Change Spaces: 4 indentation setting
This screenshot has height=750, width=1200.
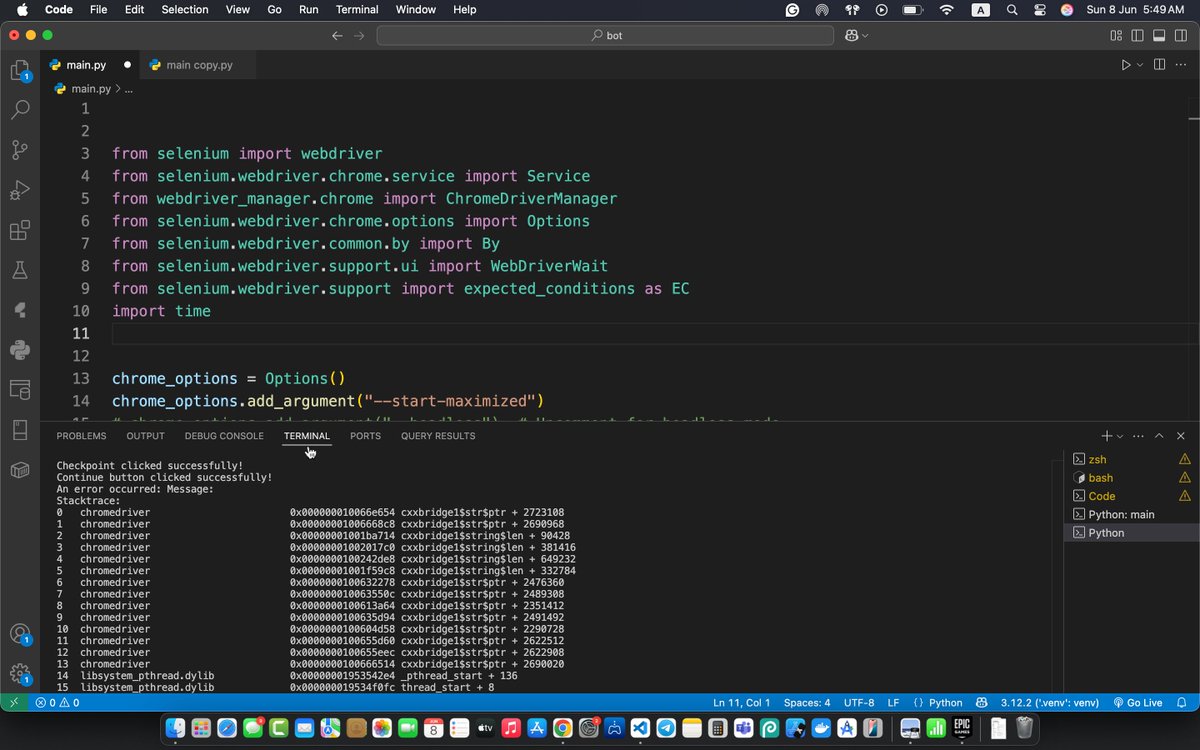pyautogui.click(x=807, y=703)
